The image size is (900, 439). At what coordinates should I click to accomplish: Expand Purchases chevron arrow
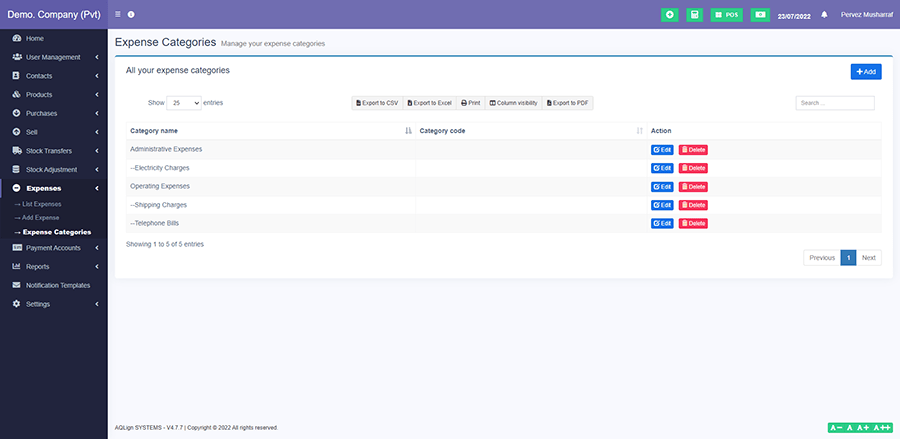click(x=97, y=114)
